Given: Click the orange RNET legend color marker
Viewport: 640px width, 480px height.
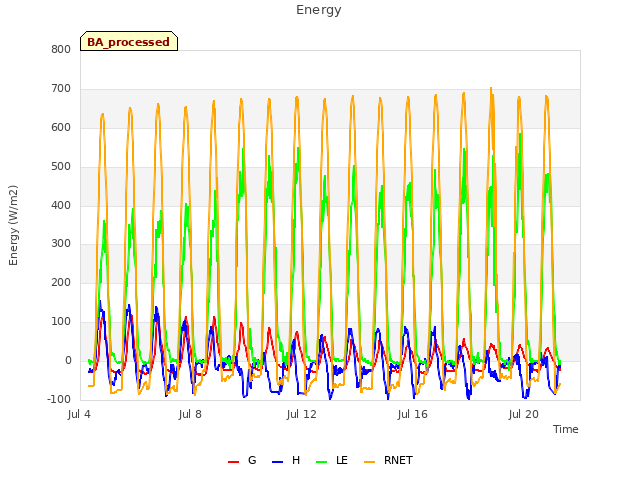Looking at the screenshot, I should [369, 462].
